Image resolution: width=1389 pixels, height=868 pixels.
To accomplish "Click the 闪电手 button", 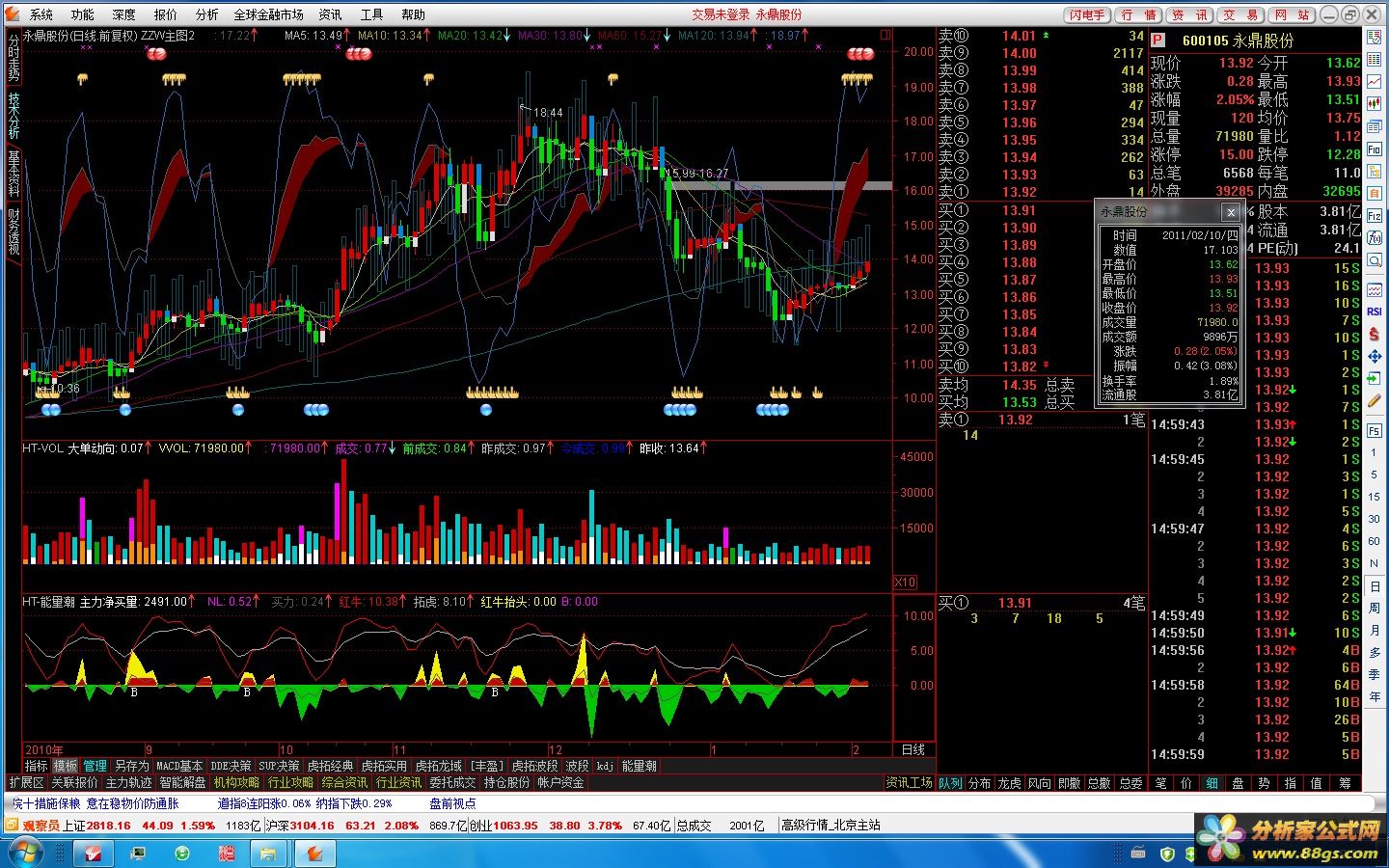I will [x=1087, y=14].
